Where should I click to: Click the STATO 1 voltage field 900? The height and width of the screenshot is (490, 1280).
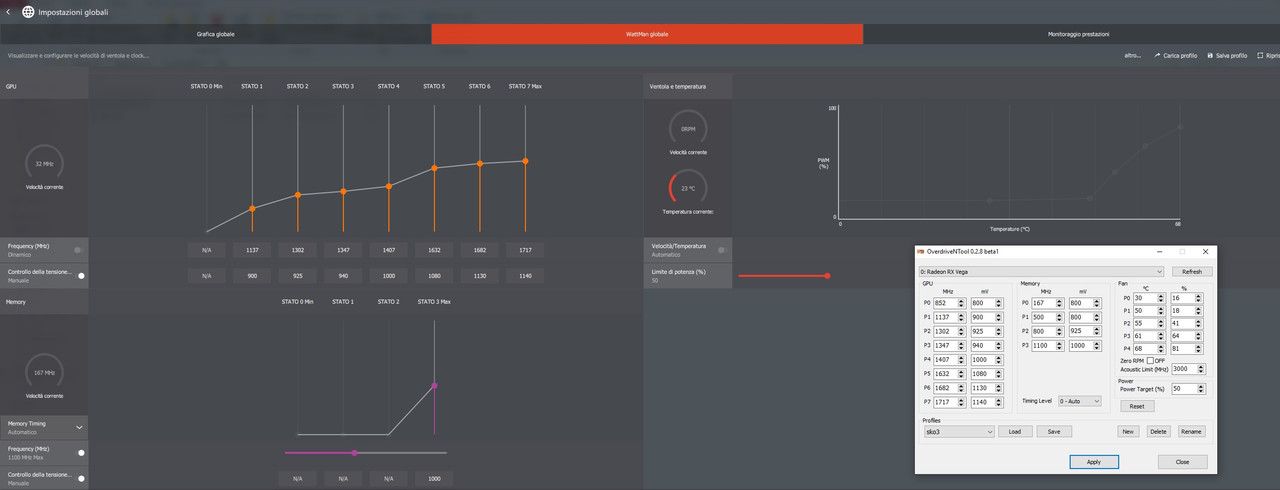tap(252, 275)
